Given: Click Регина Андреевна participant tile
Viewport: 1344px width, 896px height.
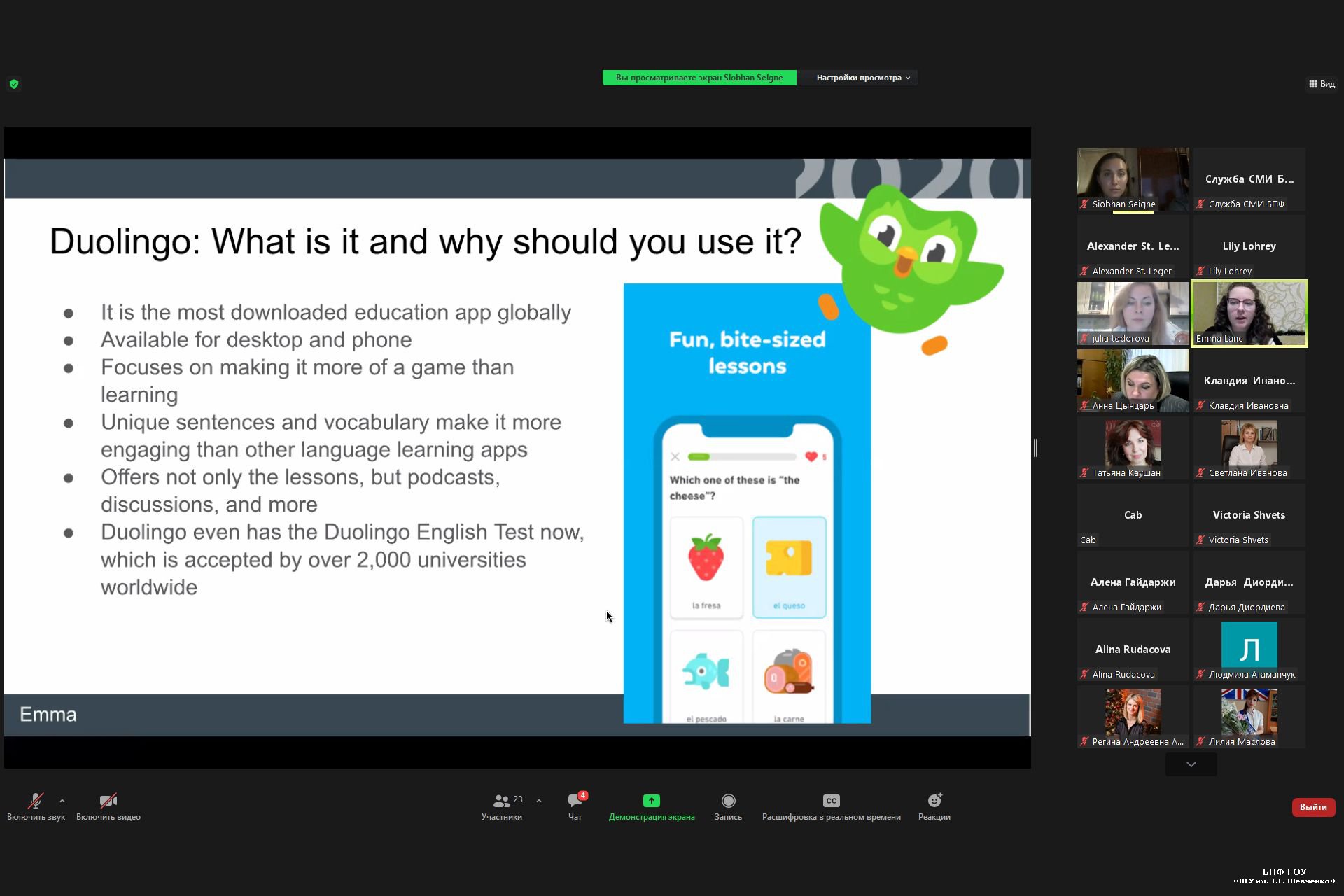Looking at the screenshot, I should pyautogui.click(x=1133, y=717).
